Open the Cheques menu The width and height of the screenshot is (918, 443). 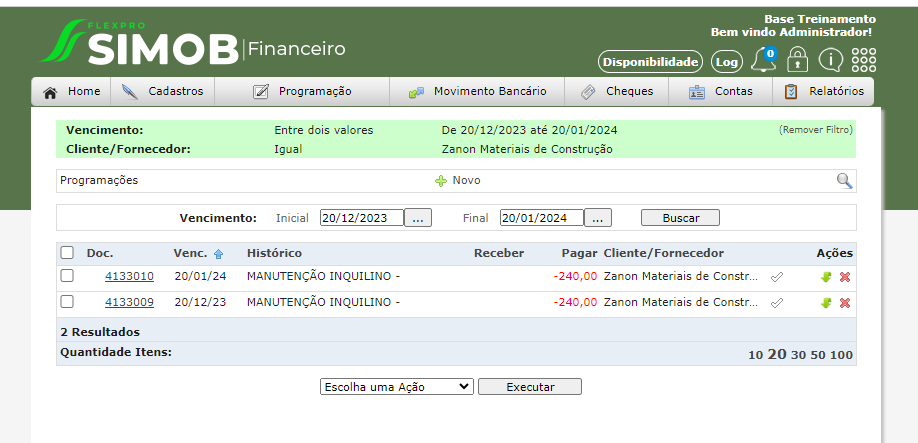[x=616, y=92]
